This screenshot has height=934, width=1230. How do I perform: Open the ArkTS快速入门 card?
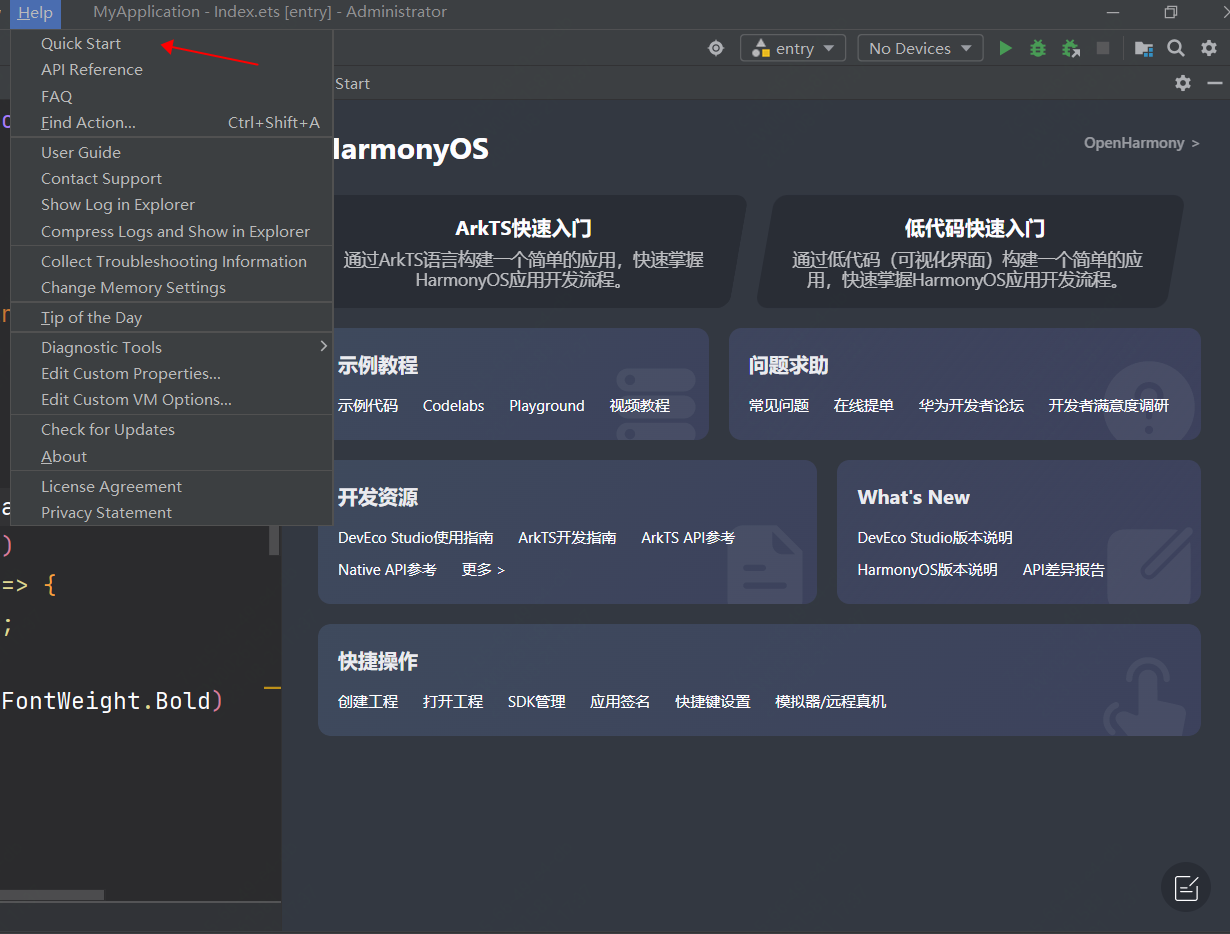(524, 251)
